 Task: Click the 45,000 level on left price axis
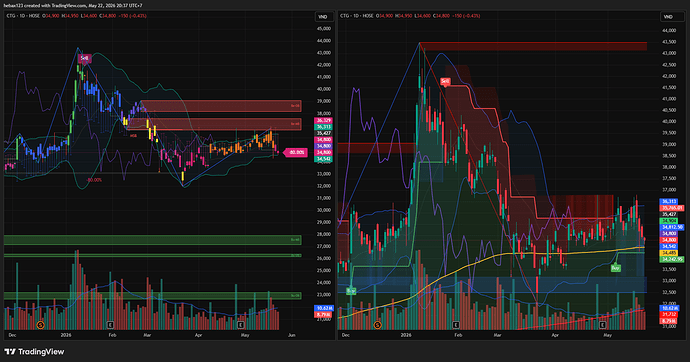pyautogui.click(x=323, y=29)
